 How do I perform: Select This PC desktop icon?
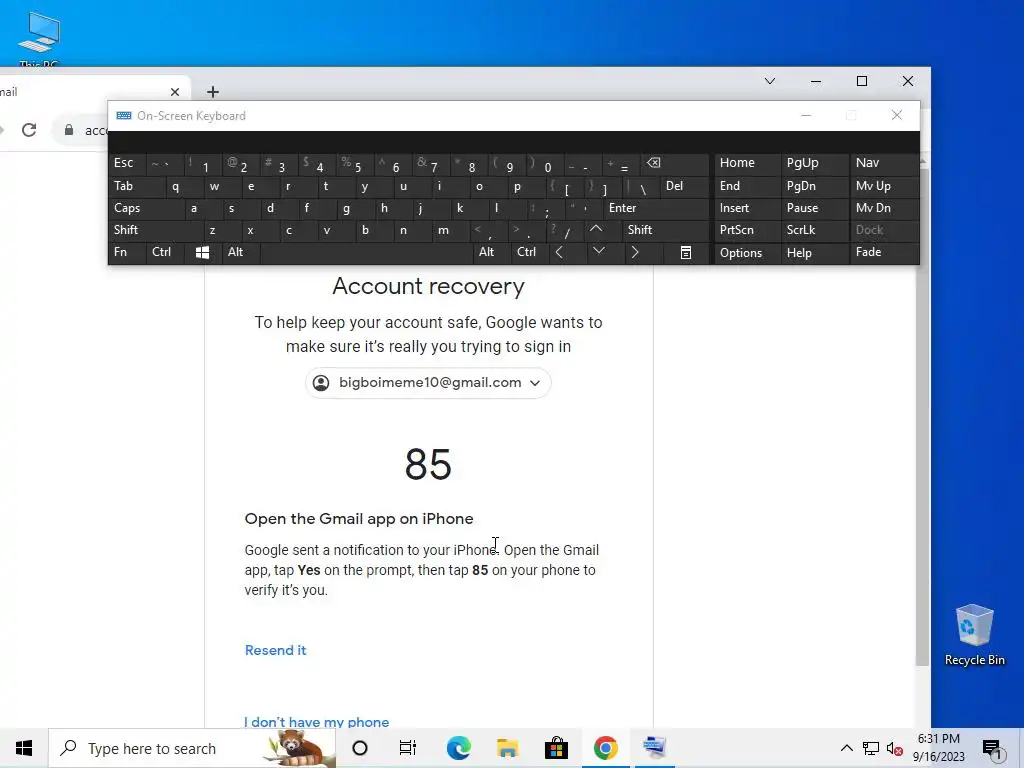39,38
